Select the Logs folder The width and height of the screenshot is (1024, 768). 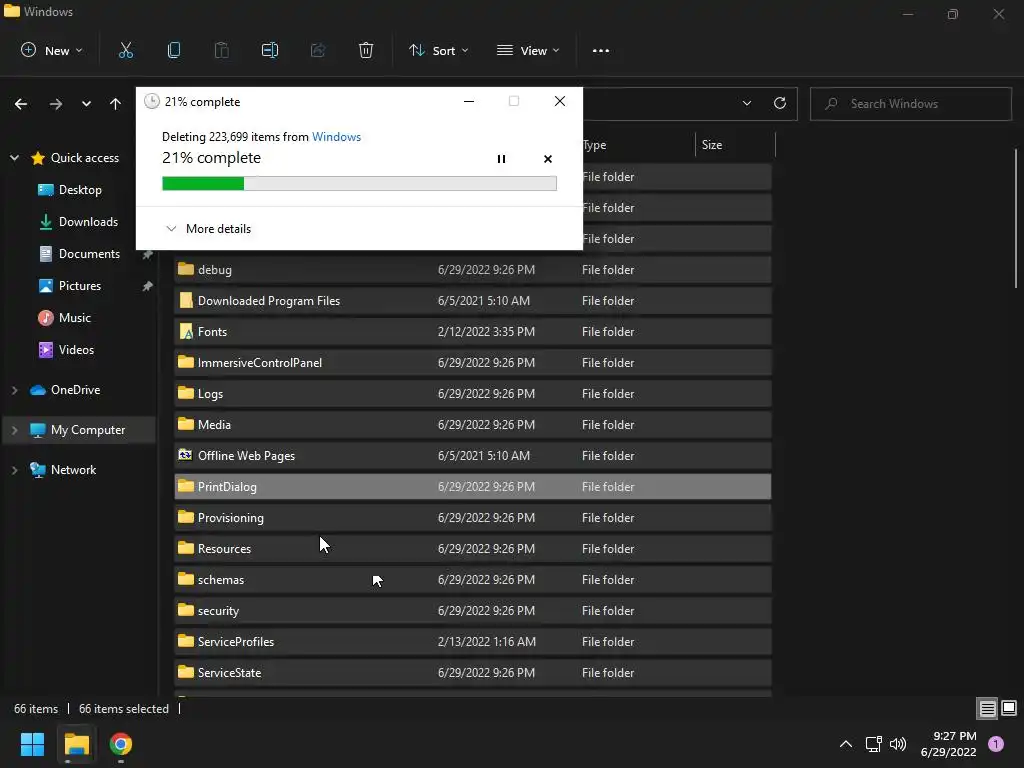(x=473, y=394)
